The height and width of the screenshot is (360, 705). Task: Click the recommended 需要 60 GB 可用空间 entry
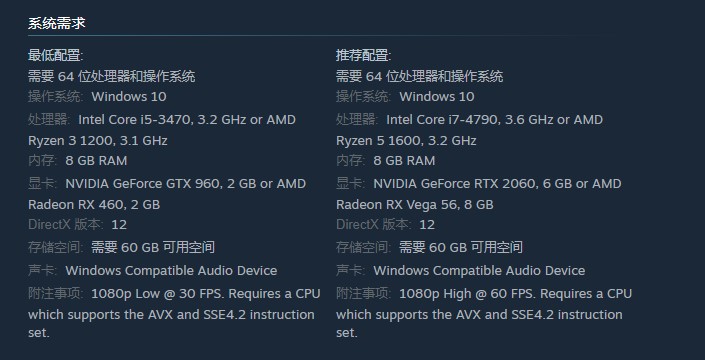461,247
